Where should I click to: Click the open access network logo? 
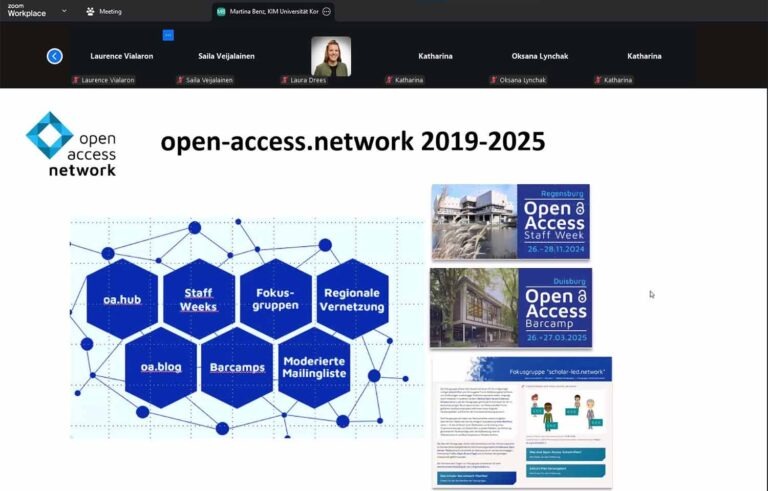tap(71, 144)
